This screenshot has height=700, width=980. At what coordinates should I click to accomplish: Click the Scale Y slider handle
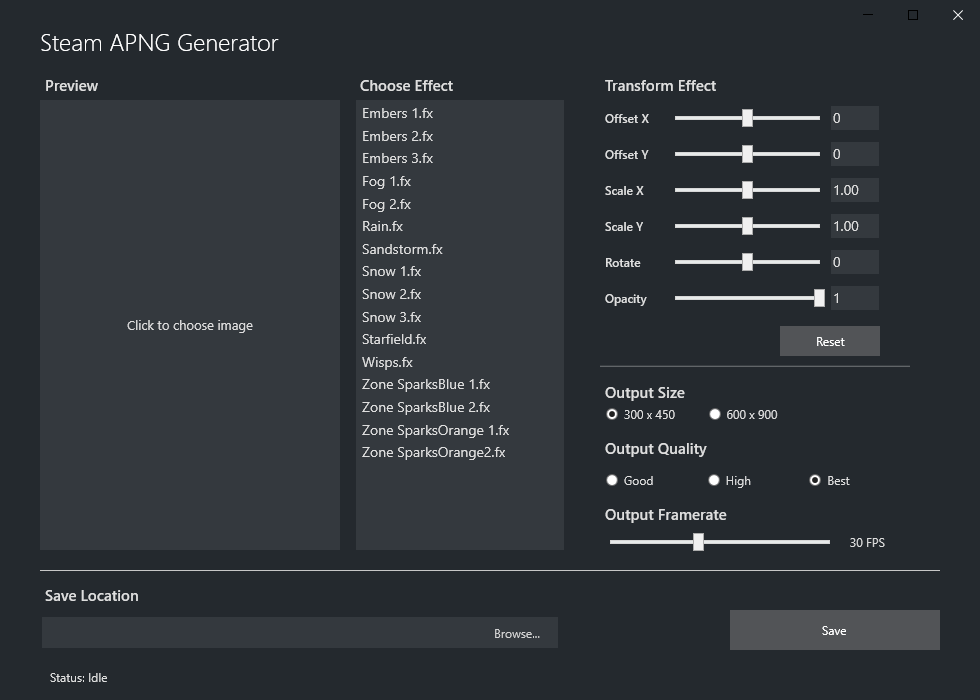pyautogui.click(x=748, y=226)
